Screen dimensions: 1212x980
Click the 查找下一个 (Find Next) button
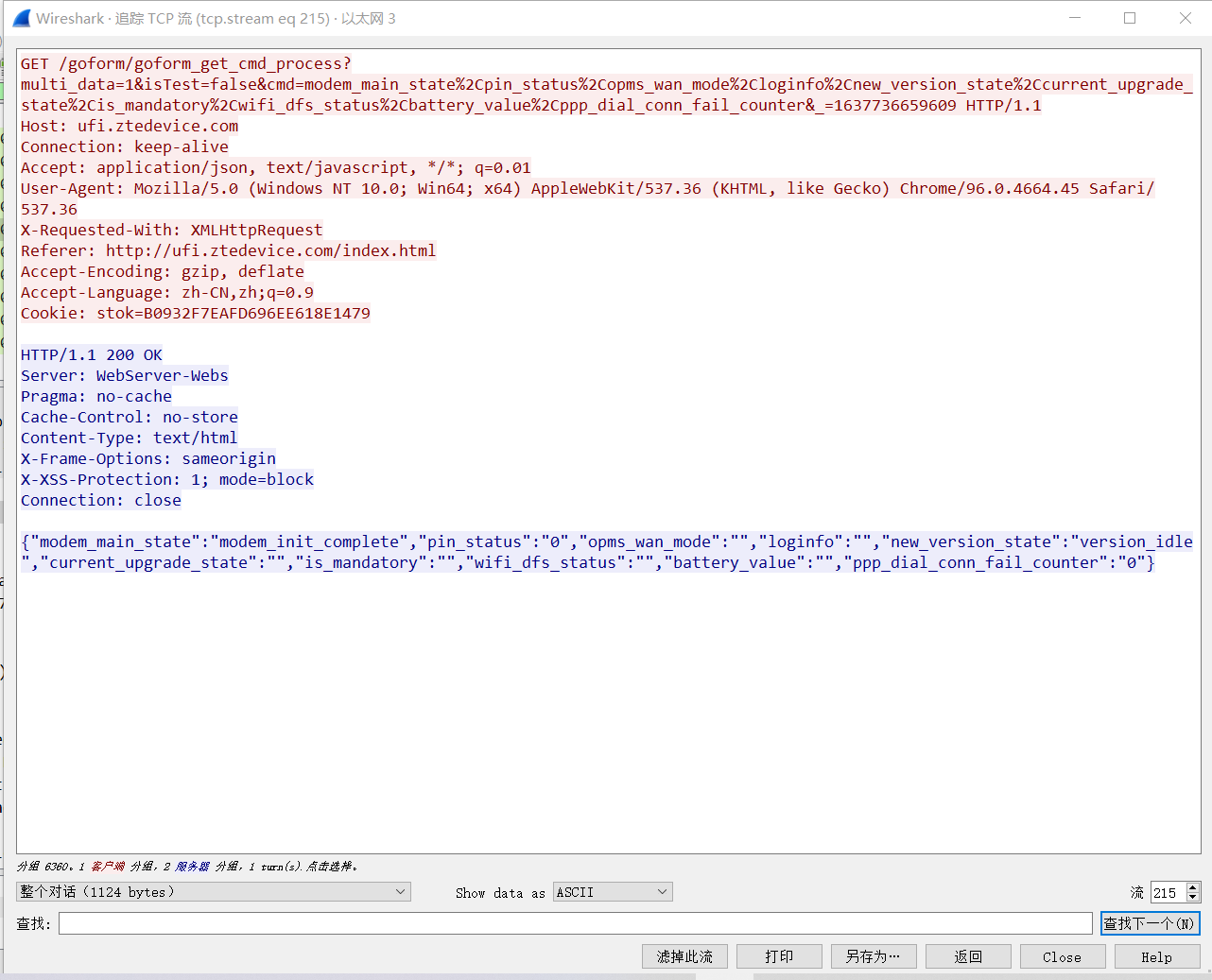(1150, 923)
